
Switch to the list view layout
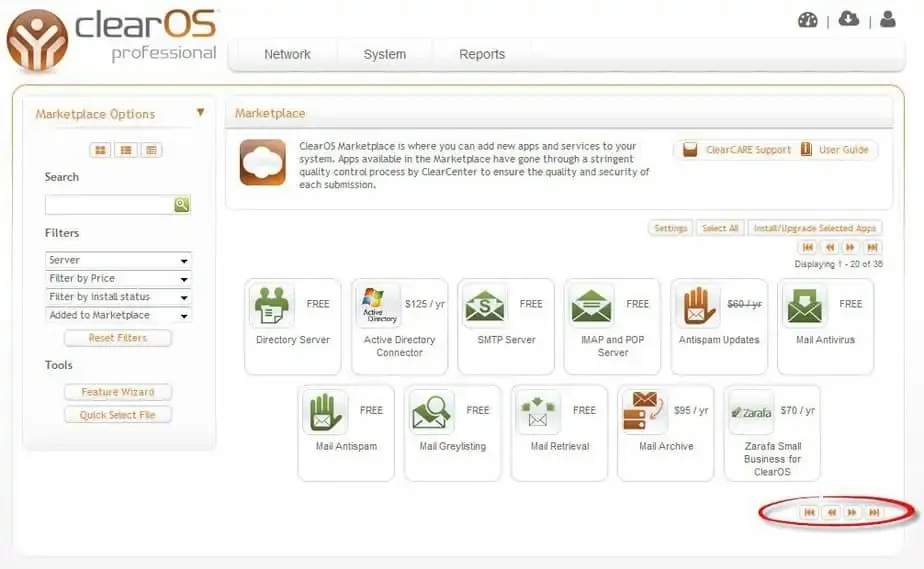coord(125,150)
